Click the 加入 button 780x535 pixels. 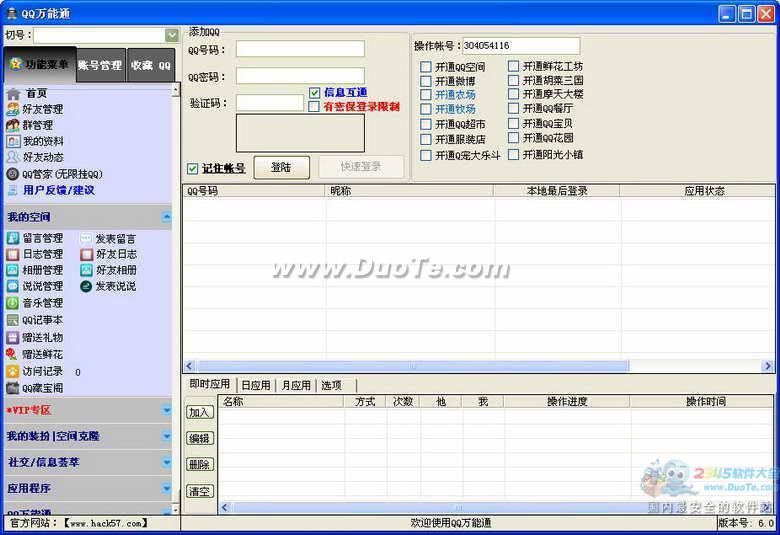tap(200, 413)
